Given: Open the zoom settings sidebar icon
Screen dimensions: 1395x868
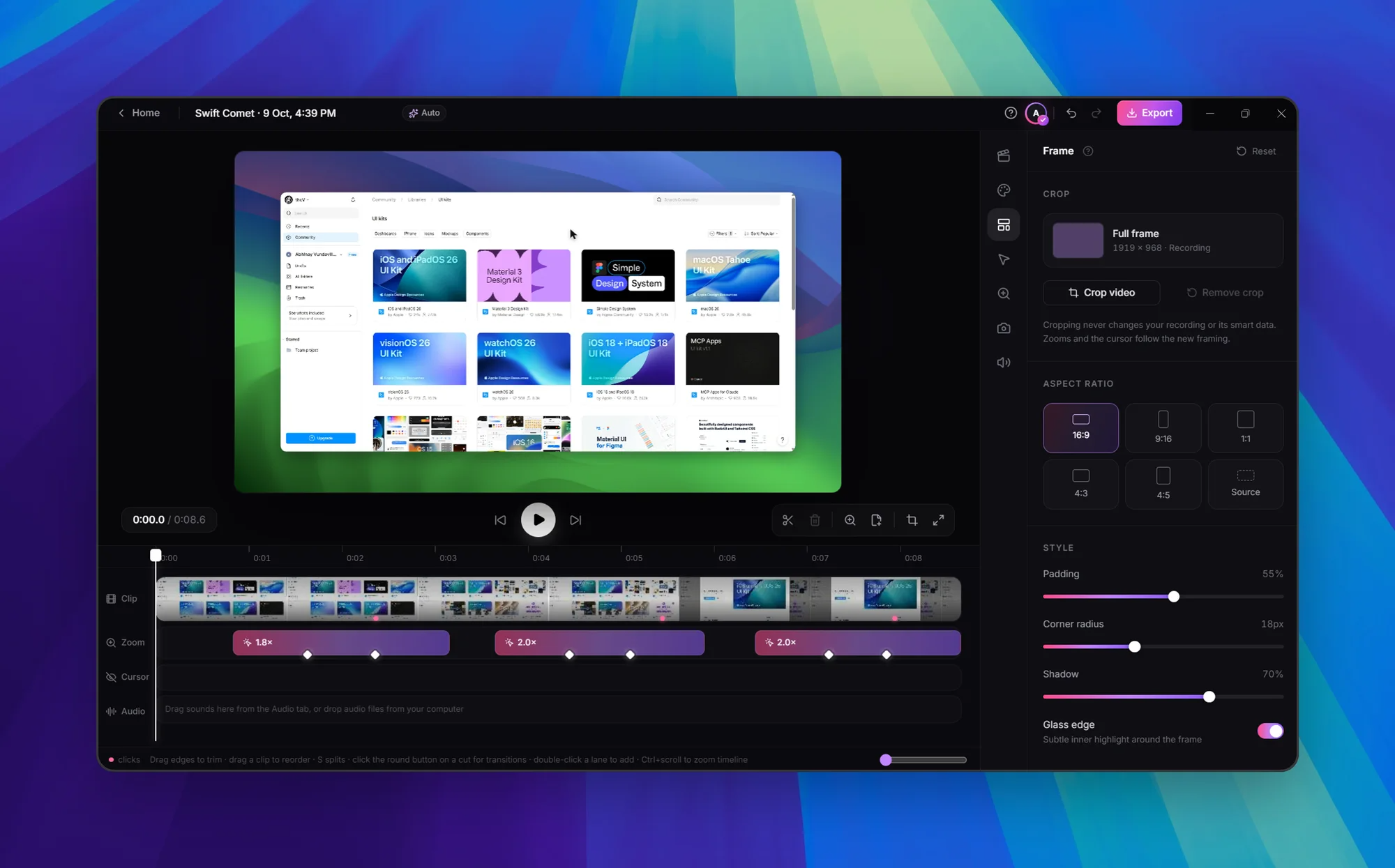Looking at the screenshot, I should pos(1004,294).
